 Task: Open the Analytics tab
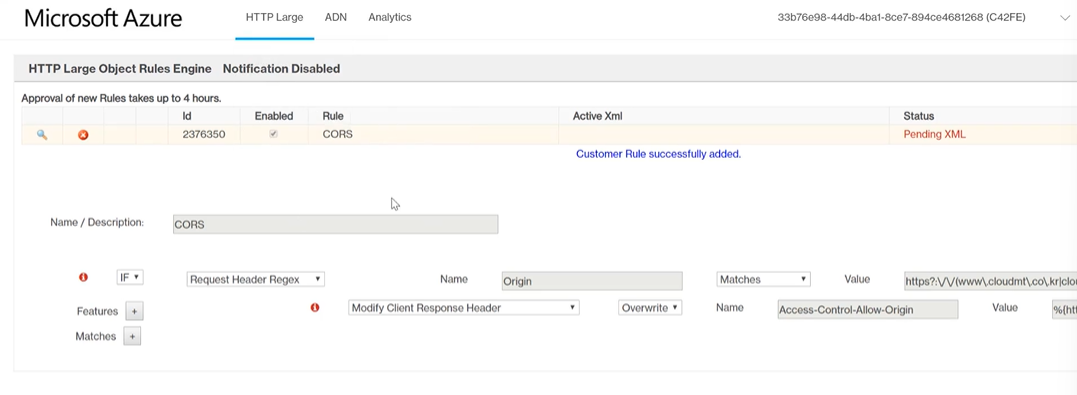click(x=389, y=18)
